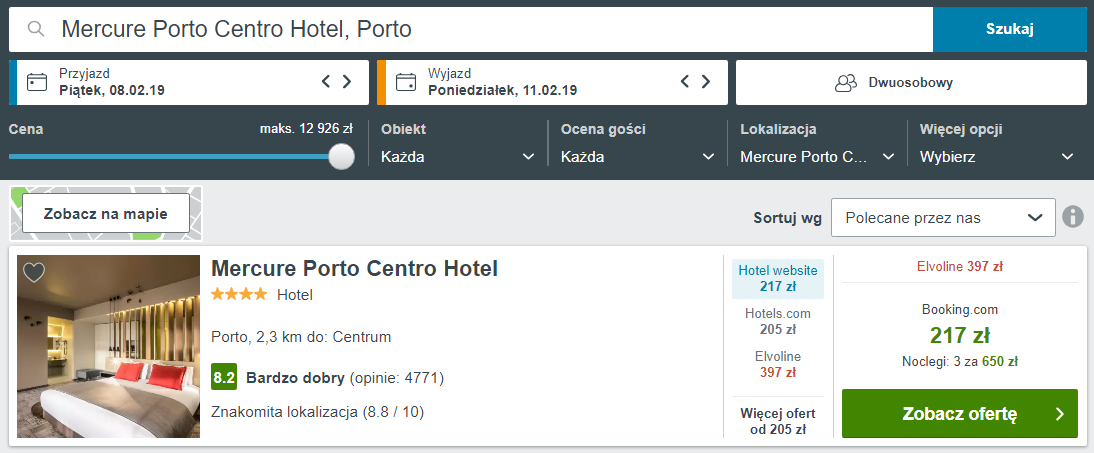Go to next check-in date
The width and height of the screenshot is (1094, 453).
[347, 82]
